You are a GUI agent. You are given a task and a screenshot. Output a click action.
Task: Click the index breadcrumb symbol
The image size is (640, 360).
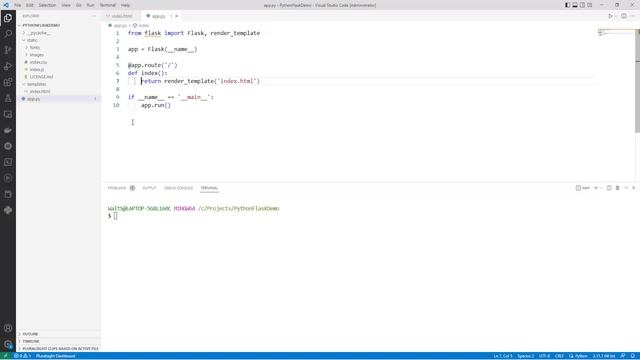pos(141,25)
